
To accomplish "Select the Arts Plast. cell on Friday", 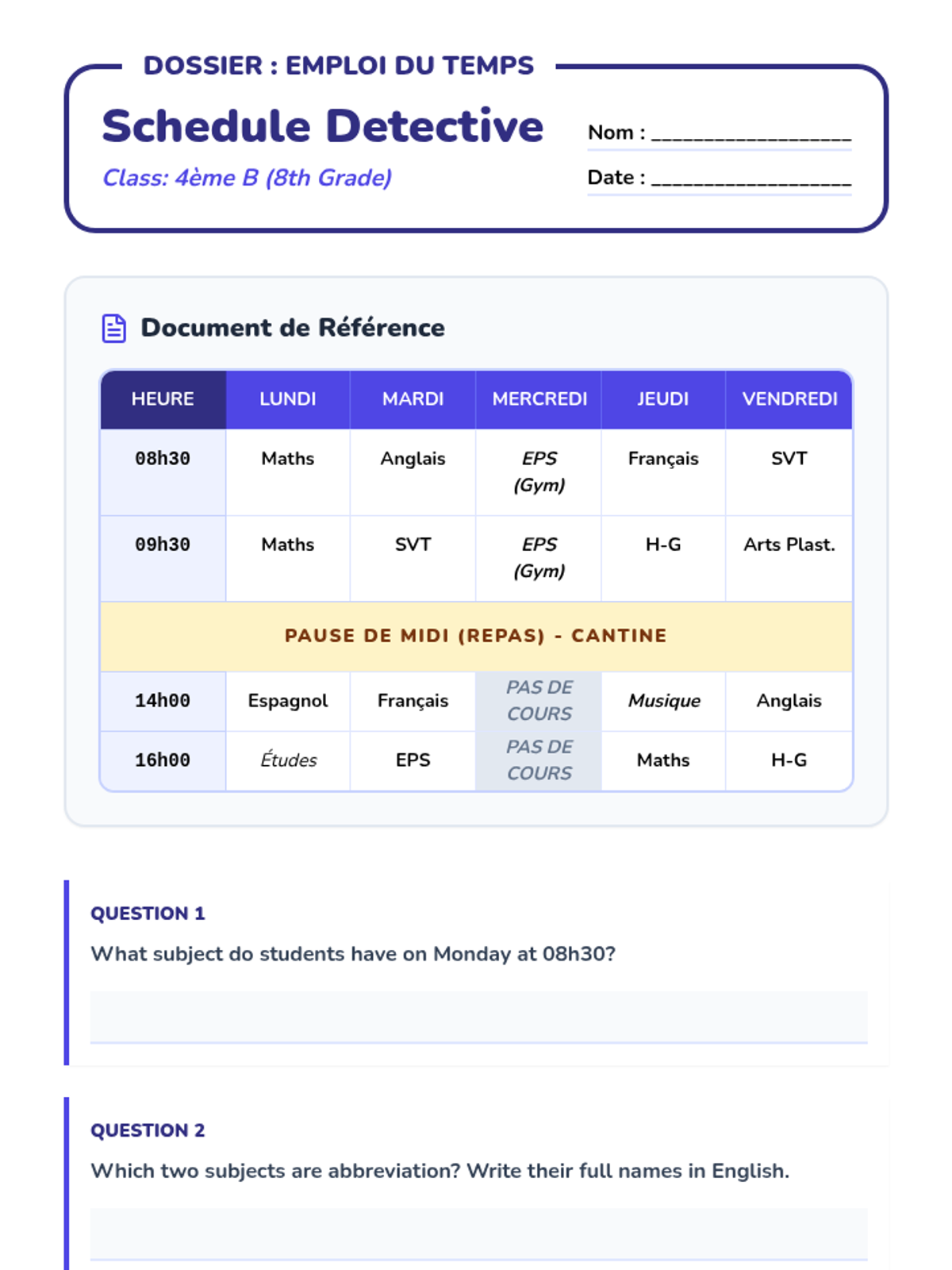I will click(789, 545).
